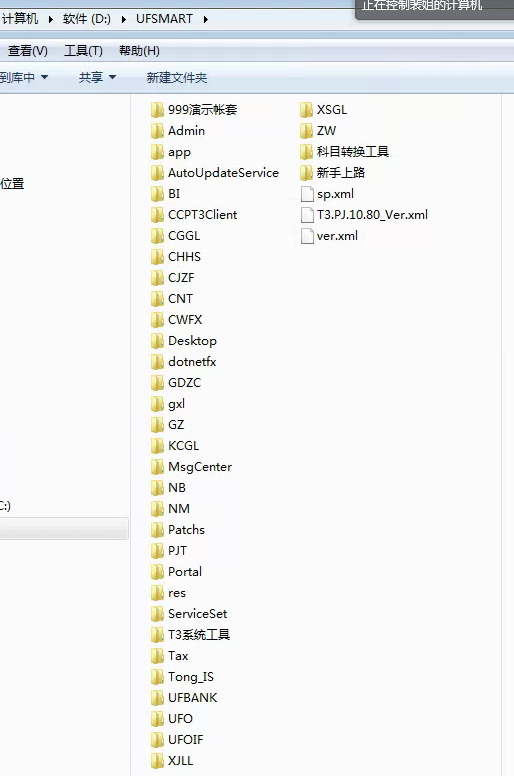Viewport: 514px width, 776px height.
Task: Click the 新建文件夹 button
Action: (177, 77)
